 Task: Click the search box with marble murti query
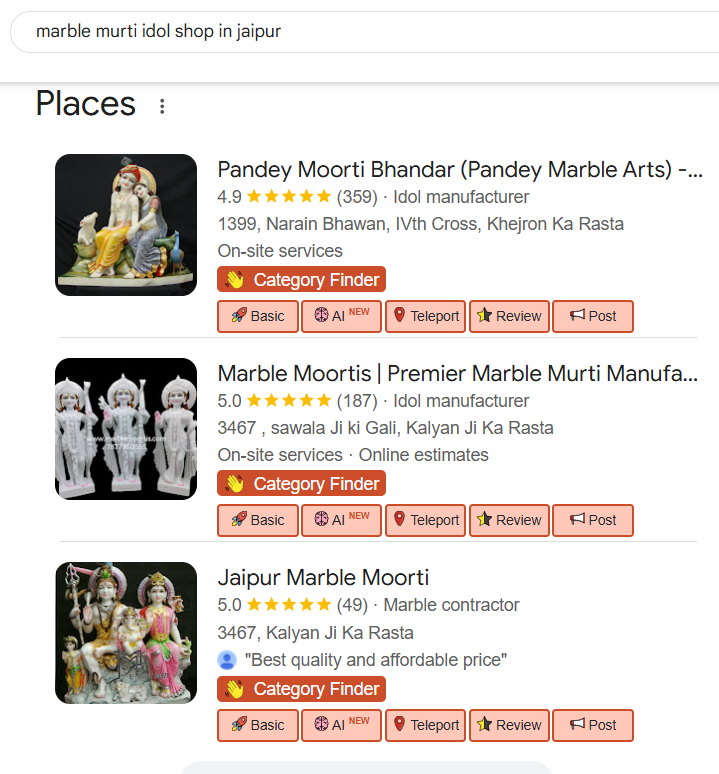coord(360,31)
